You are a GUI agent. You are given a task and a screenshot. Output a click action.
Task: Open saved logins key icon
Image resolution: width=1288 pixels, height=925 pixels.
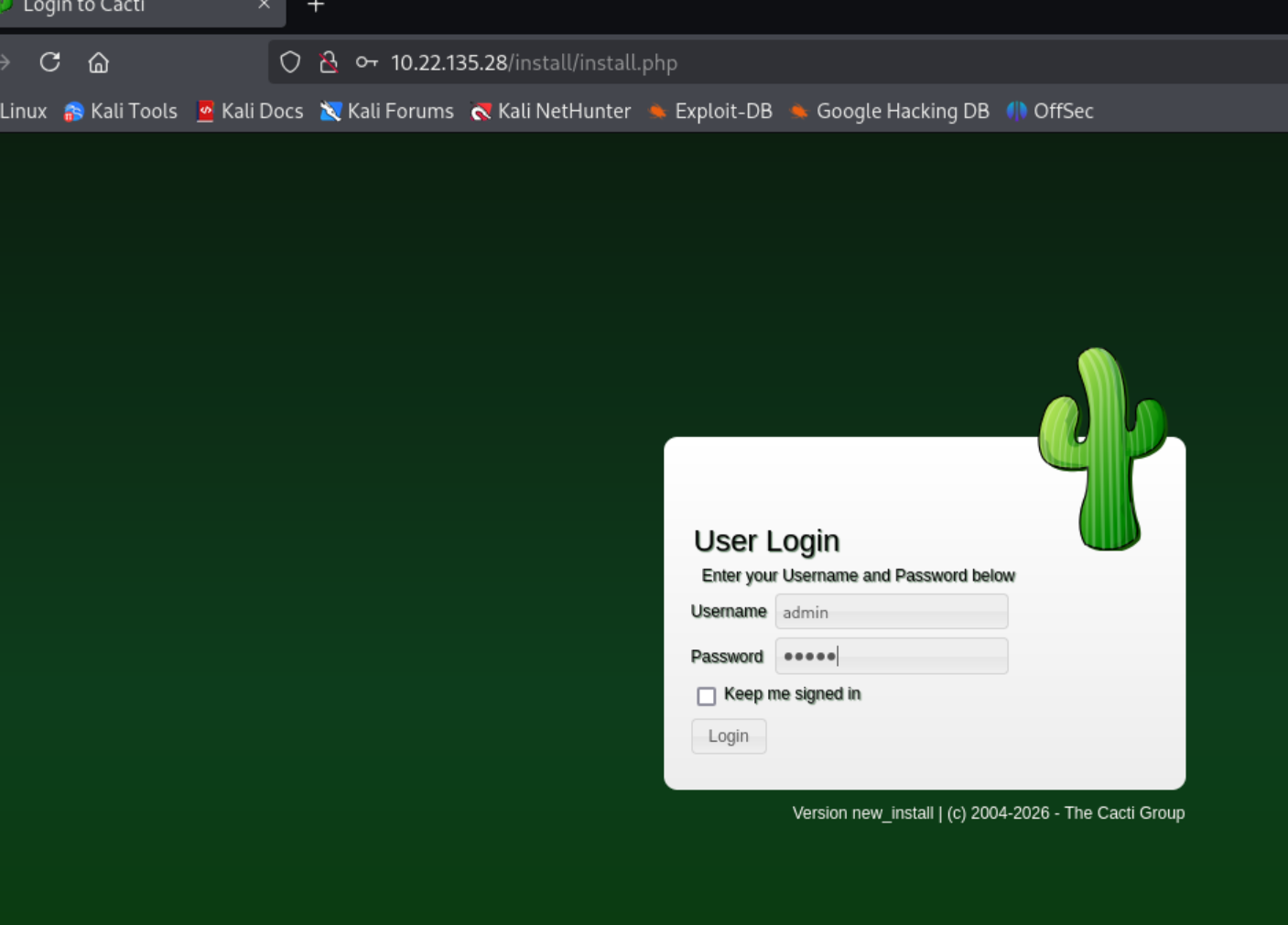point(367,62)
